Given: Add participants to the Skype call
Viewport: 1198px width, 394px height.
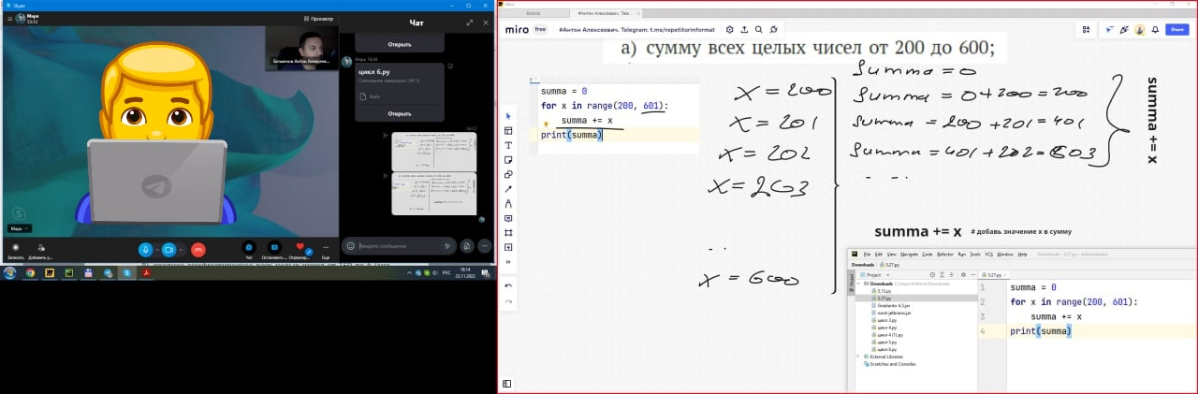Looking at the screenshot, I should 41,249.
